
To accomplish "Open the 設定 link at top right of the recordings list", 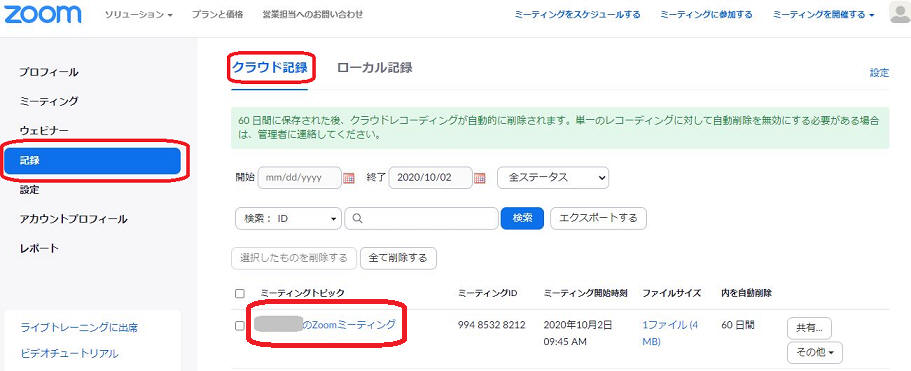I will [879, 73].
